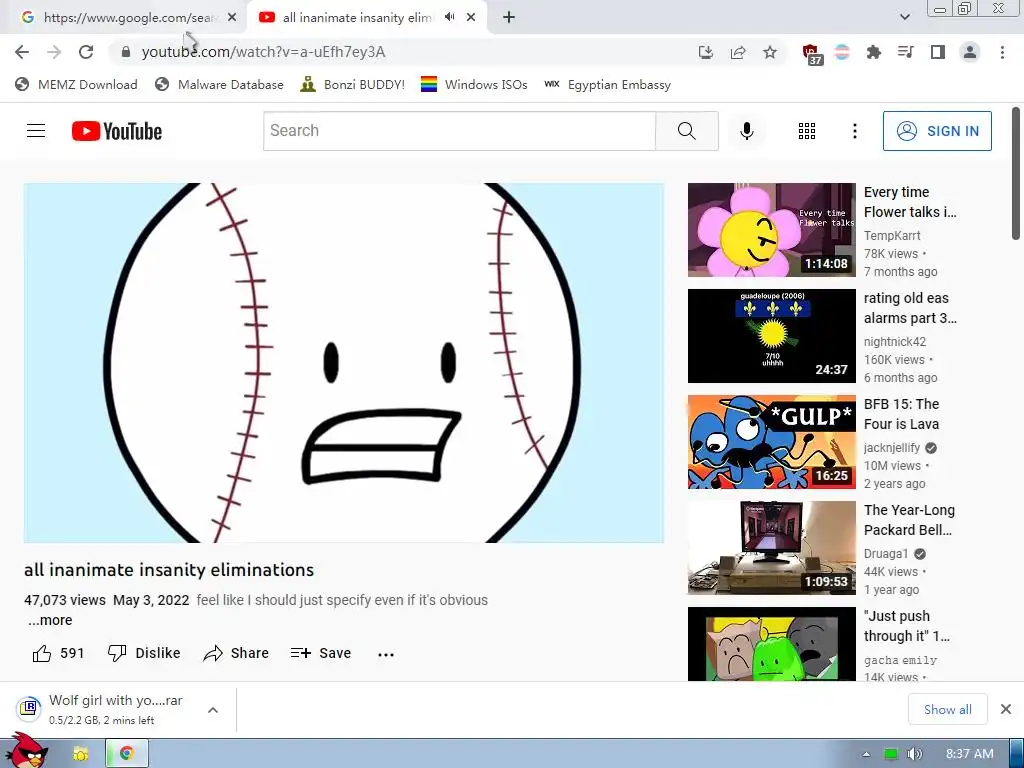Click the baseball video player
The height and width of the screenshot is (768, 1024).
point(344,362)
